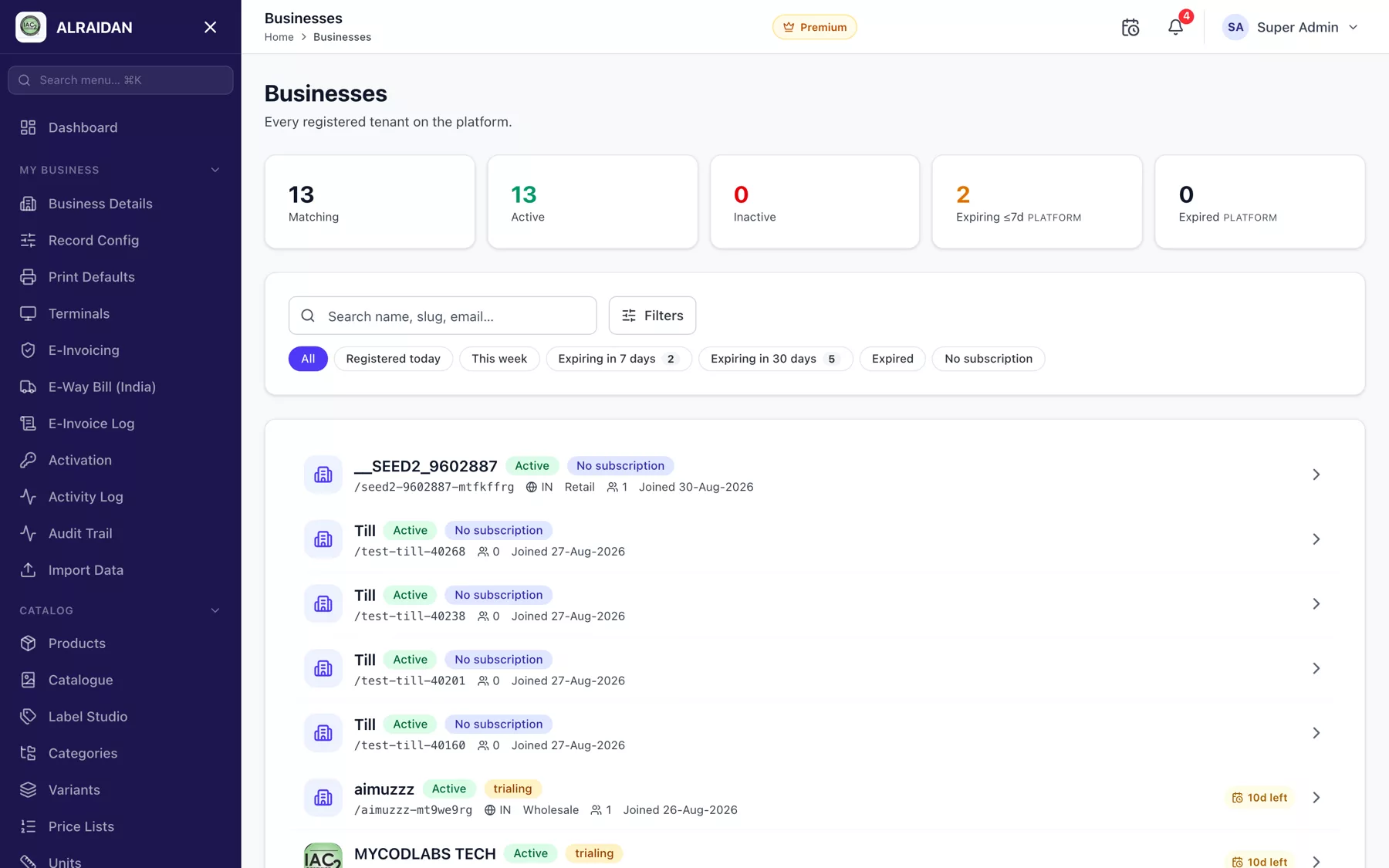1389x868 pixels.
Task: Click the Print Defaults printer icon
Action: click(x=29, y=277)
